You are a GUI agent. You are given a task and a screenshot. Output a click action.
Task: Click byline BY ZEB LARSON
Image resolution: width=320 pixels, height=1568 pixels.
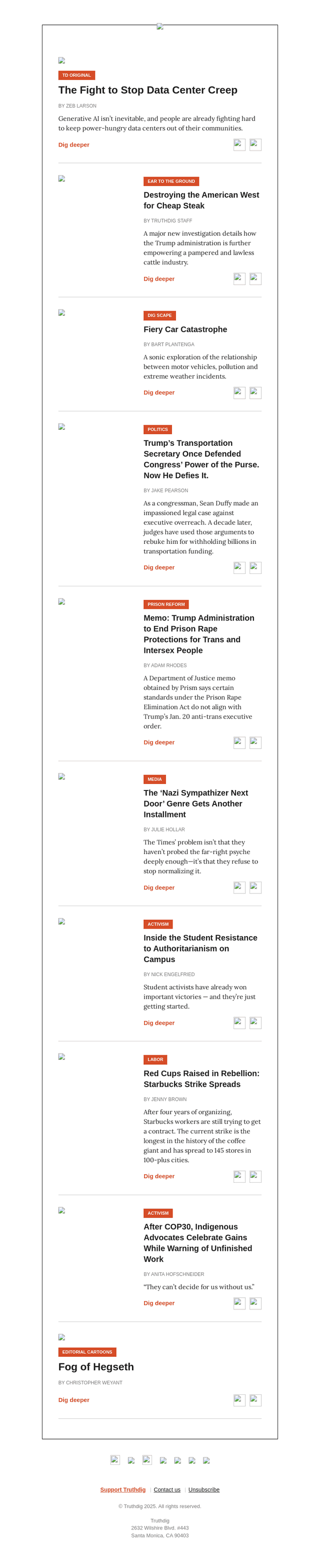[x=77, y=106]
